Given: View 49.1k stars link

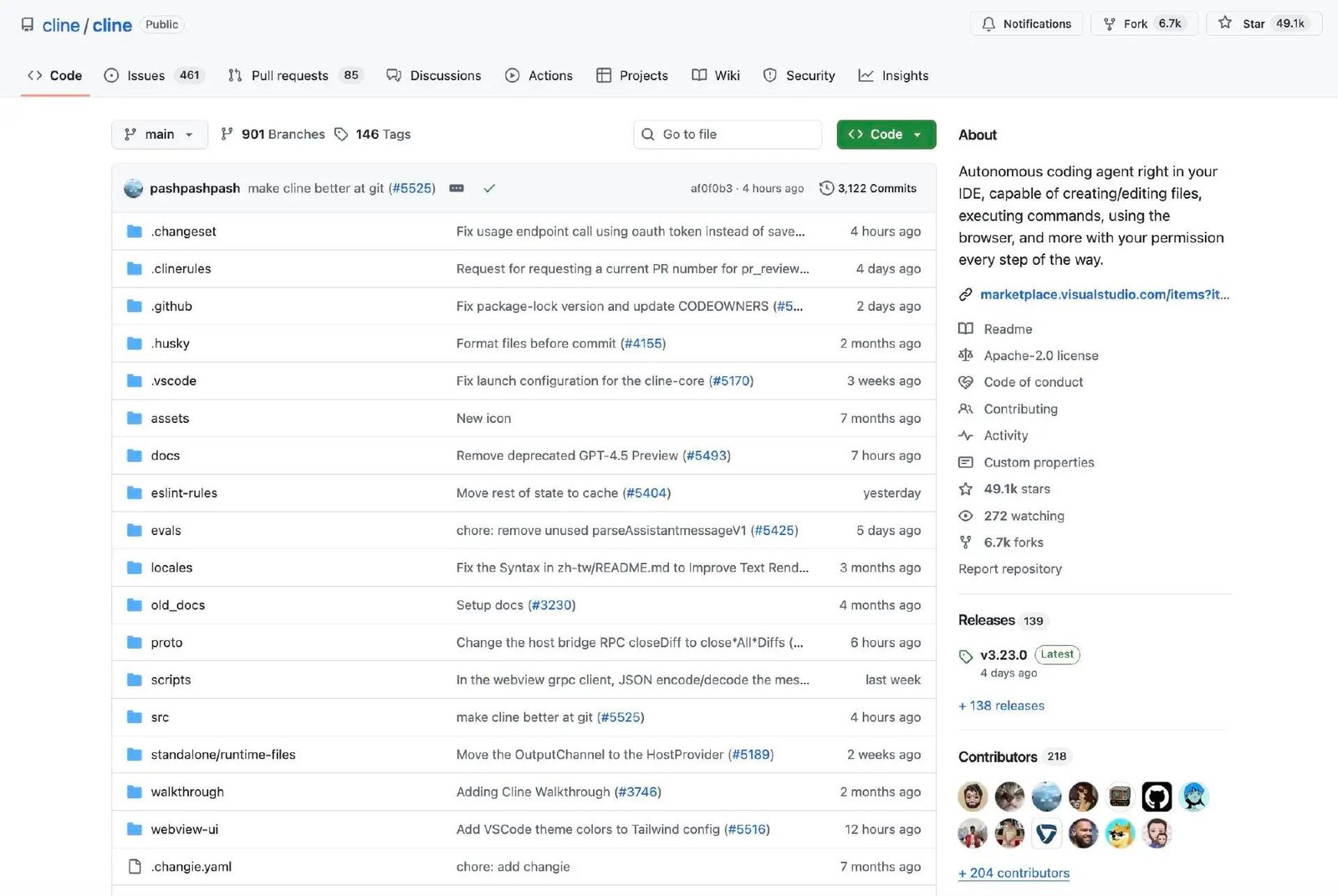Looking at the screenshot, I should coord(1017,489).
